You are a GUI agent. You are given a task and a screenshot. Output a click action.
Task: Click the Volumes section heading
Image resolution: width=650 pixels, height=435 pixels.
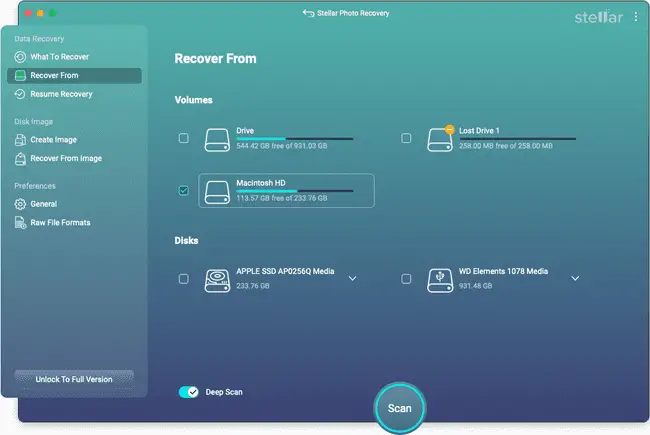click(x=194, y=100)
